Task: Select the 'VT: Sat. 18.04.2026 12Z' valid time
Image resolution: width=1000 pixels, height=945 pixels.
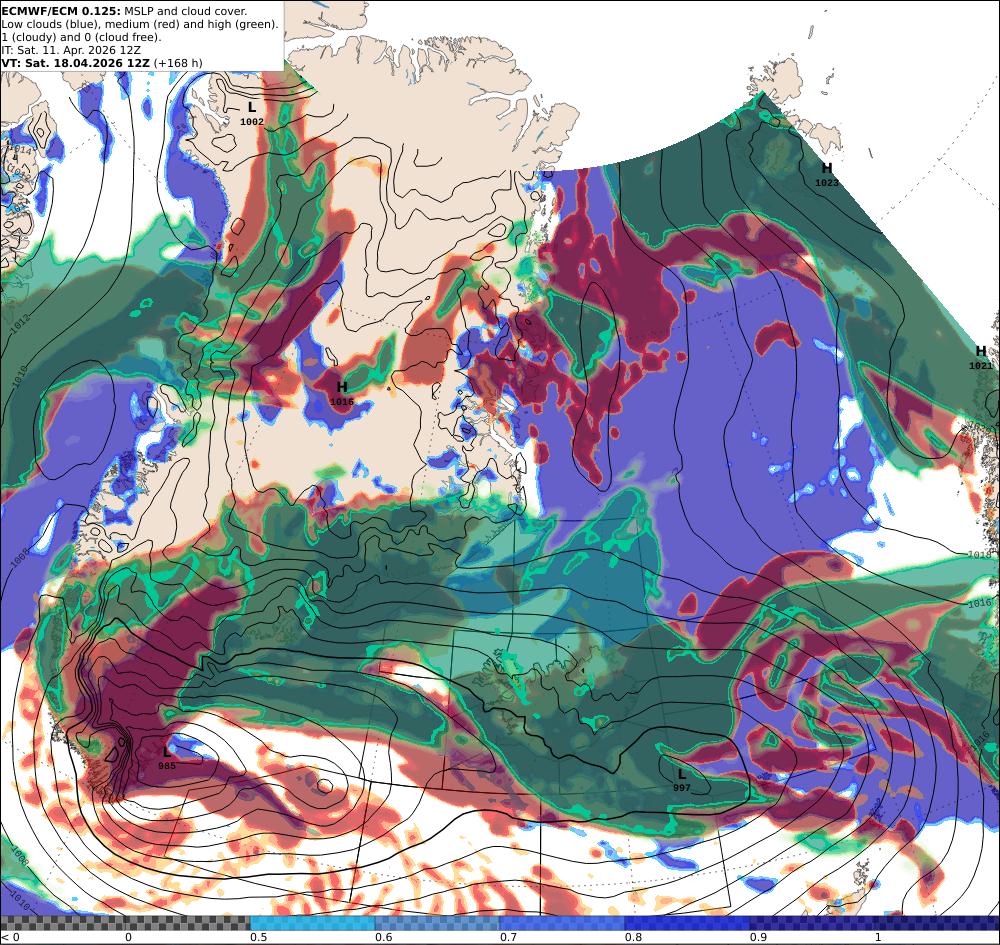Action: [75, 62]
